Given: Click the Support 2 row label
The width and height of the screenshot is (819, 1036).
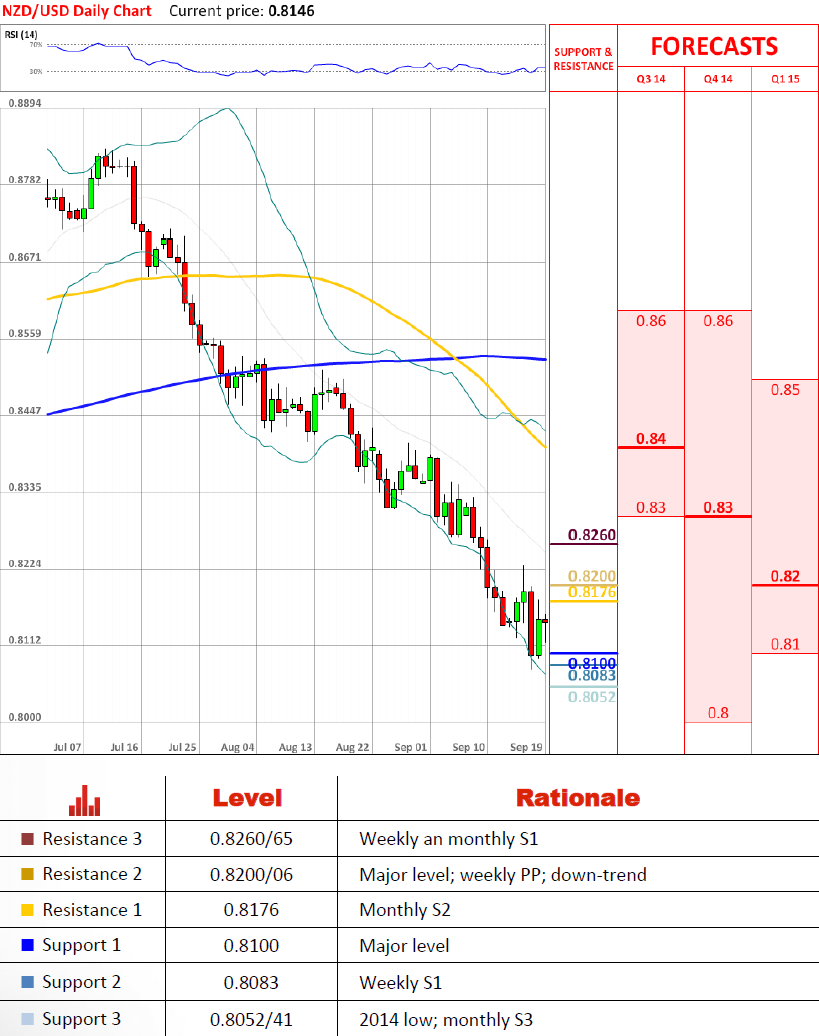Looking at the screenshot, I should (81, 982).
